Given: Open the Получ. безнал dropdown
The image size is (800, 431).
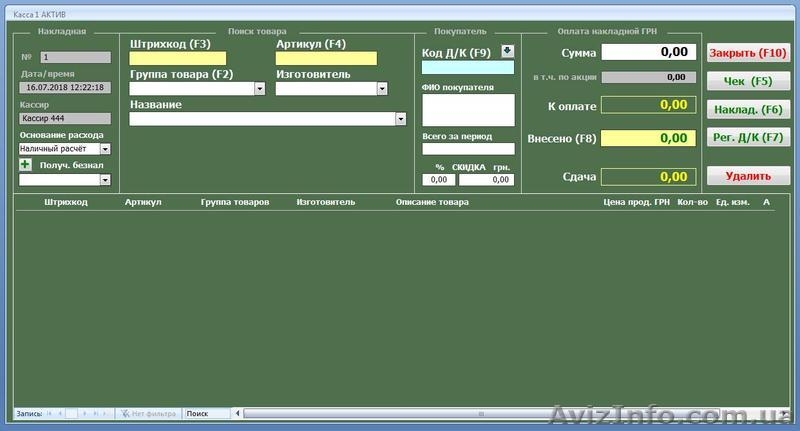Looking at the screenshot, I should click(105, 180).
